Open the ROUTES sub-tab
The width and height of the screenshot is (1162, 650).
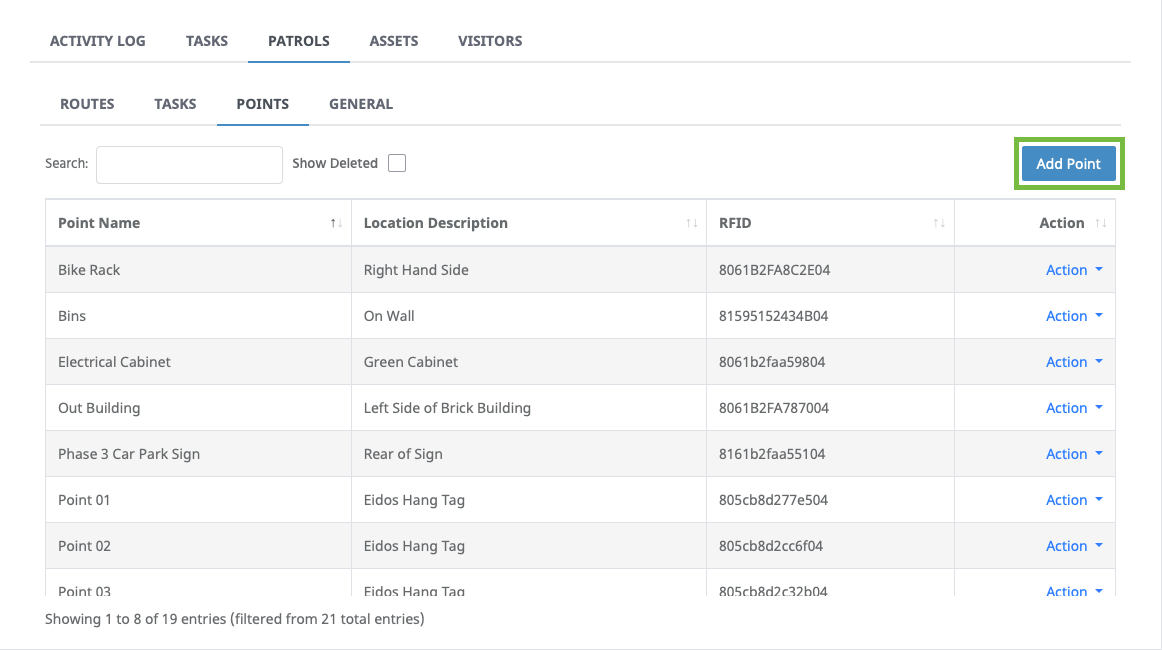(x=86, y=103)
